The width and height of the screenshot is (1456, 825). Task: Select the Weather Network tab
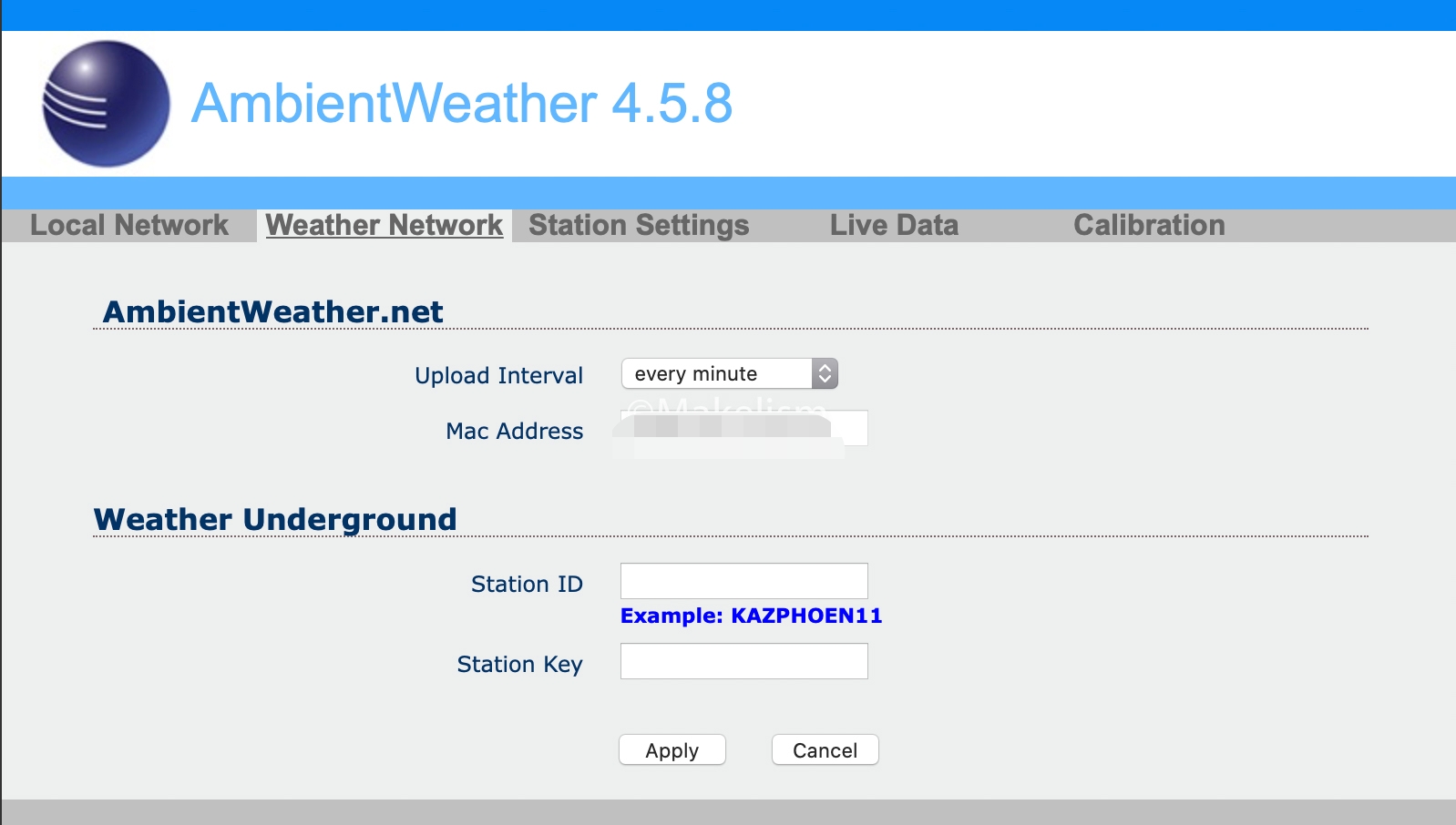click(x=385, y=225)
